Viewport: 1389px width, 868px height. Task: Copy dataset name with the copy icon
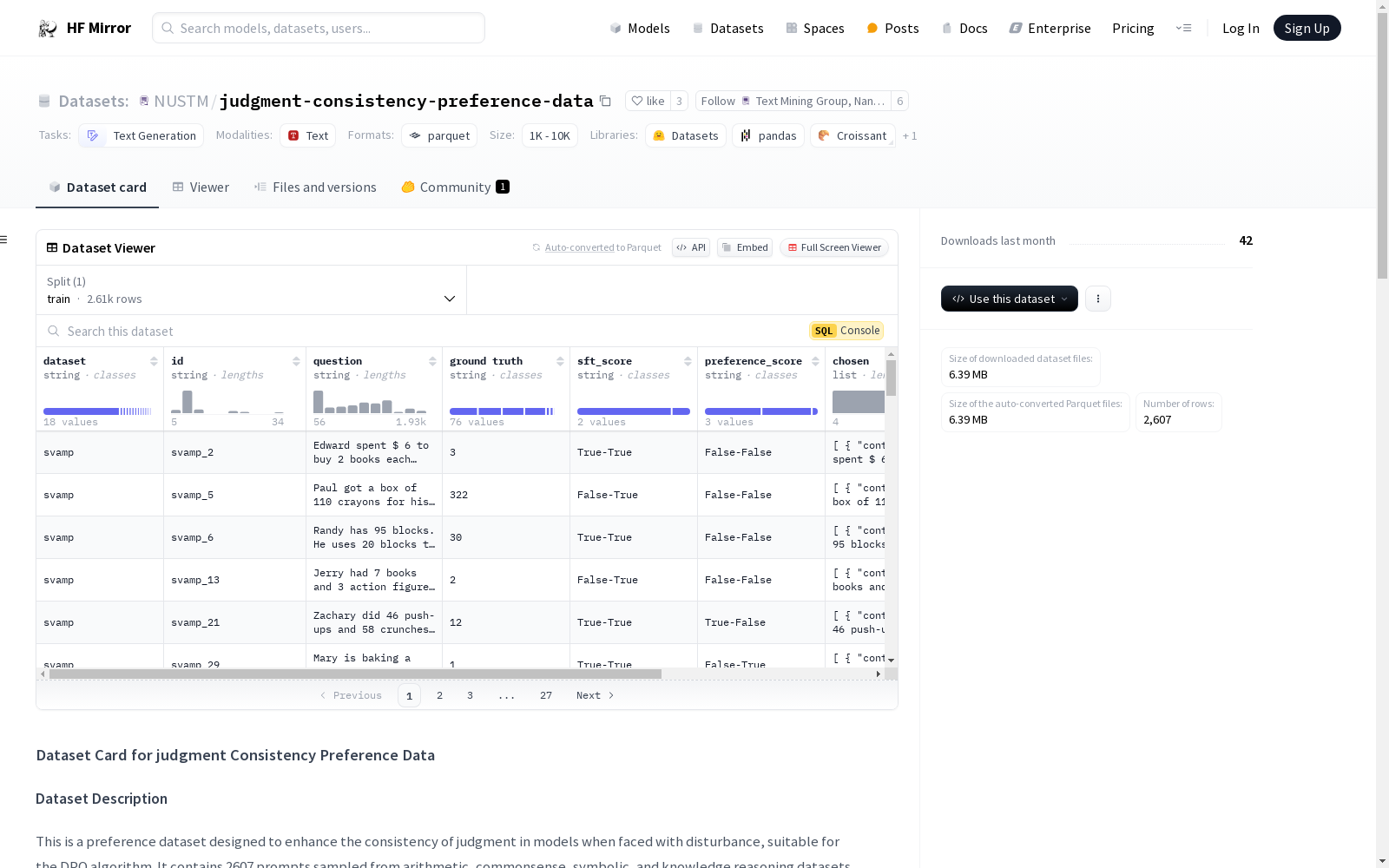(x=605, y=102)
